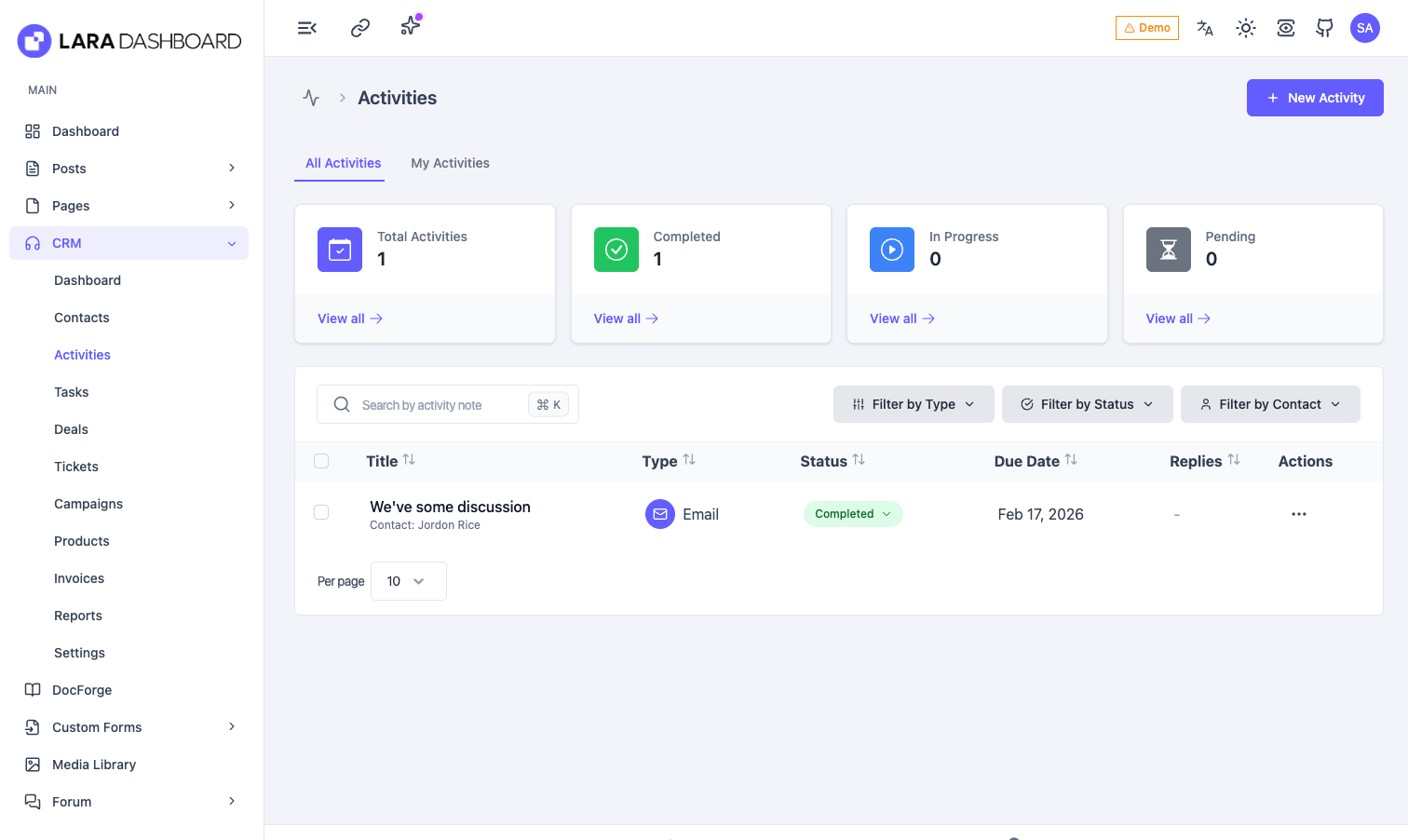Viewport: 1408px width, 840px height.
Task: Open the language translation icon
Action: click(x=1204, y=28)
